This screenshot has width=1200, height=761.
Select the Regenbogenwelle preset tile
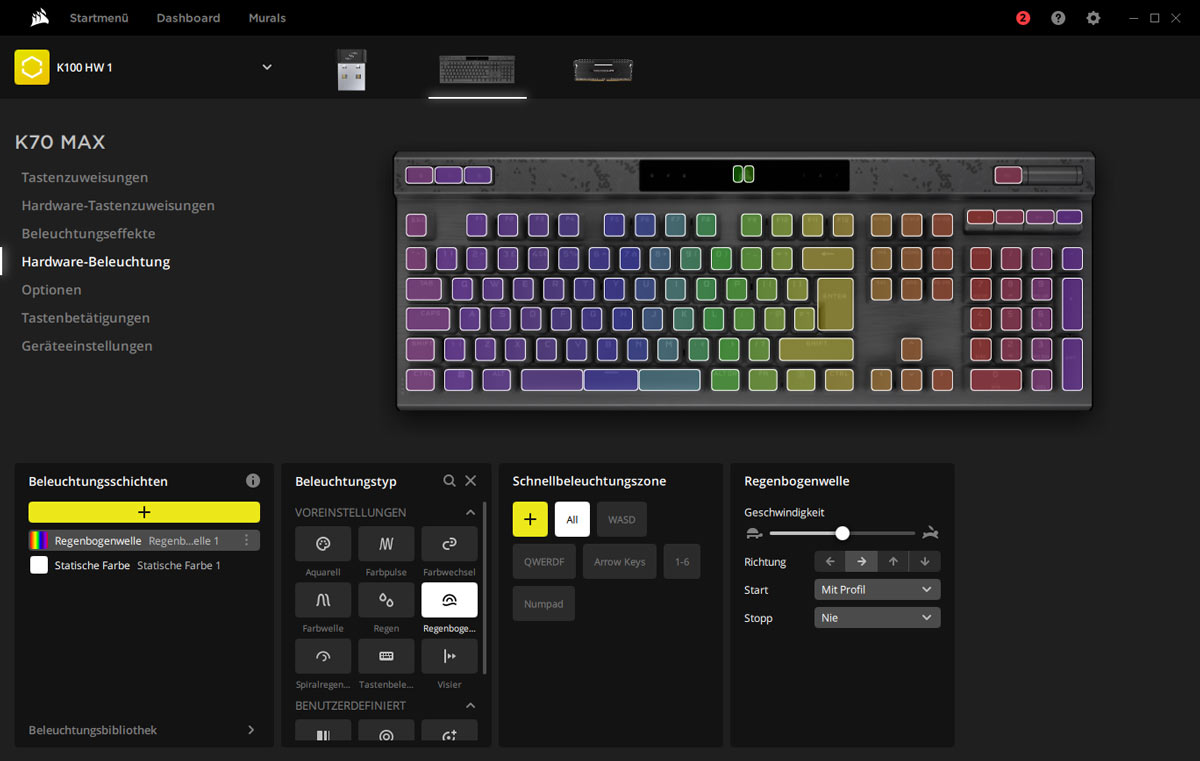449,600
